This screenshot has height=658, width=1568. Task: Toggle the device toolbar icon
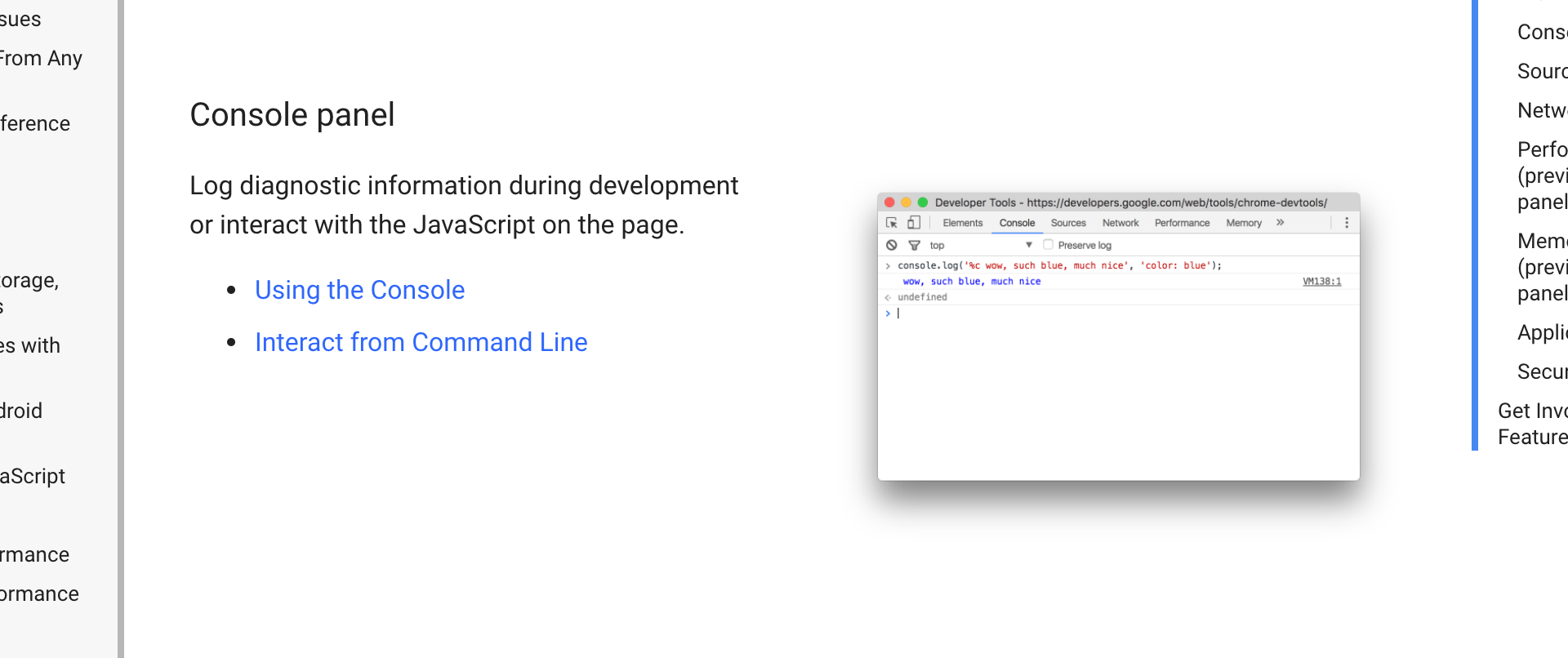click(914, 223)
